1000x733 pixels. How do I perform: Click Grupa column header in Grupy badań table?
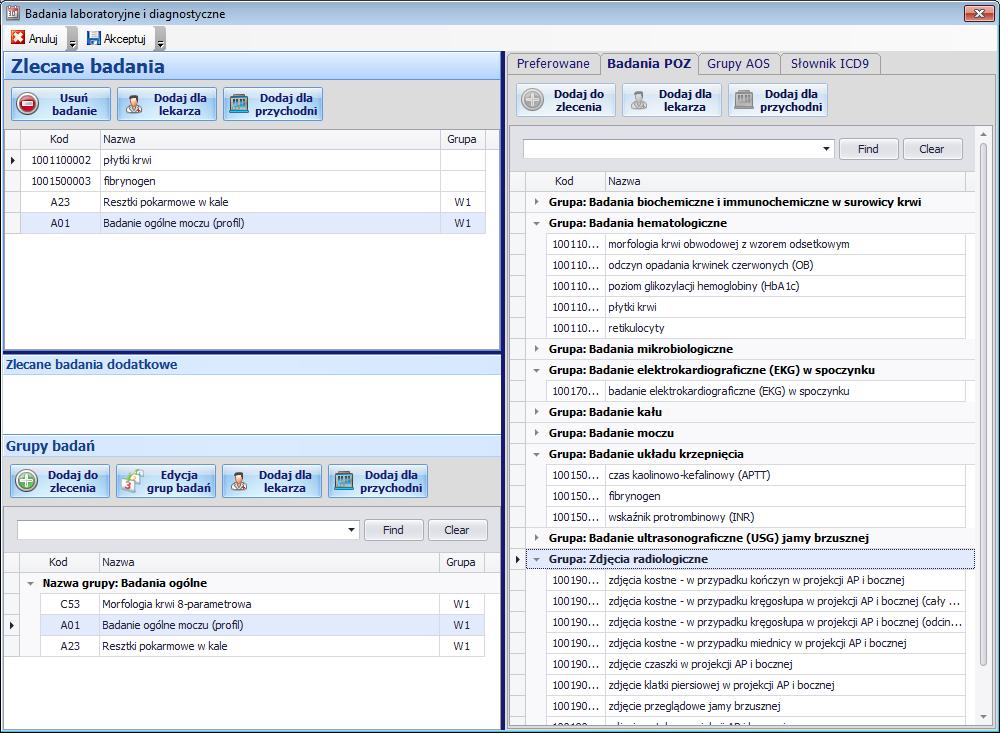(460, 562)
